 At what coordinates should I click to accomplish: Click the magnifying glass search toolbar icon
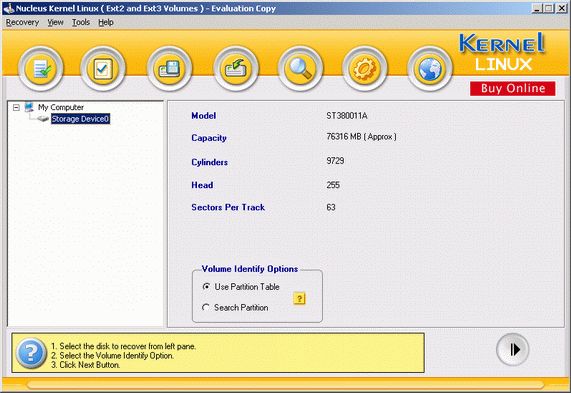point(300,68)
